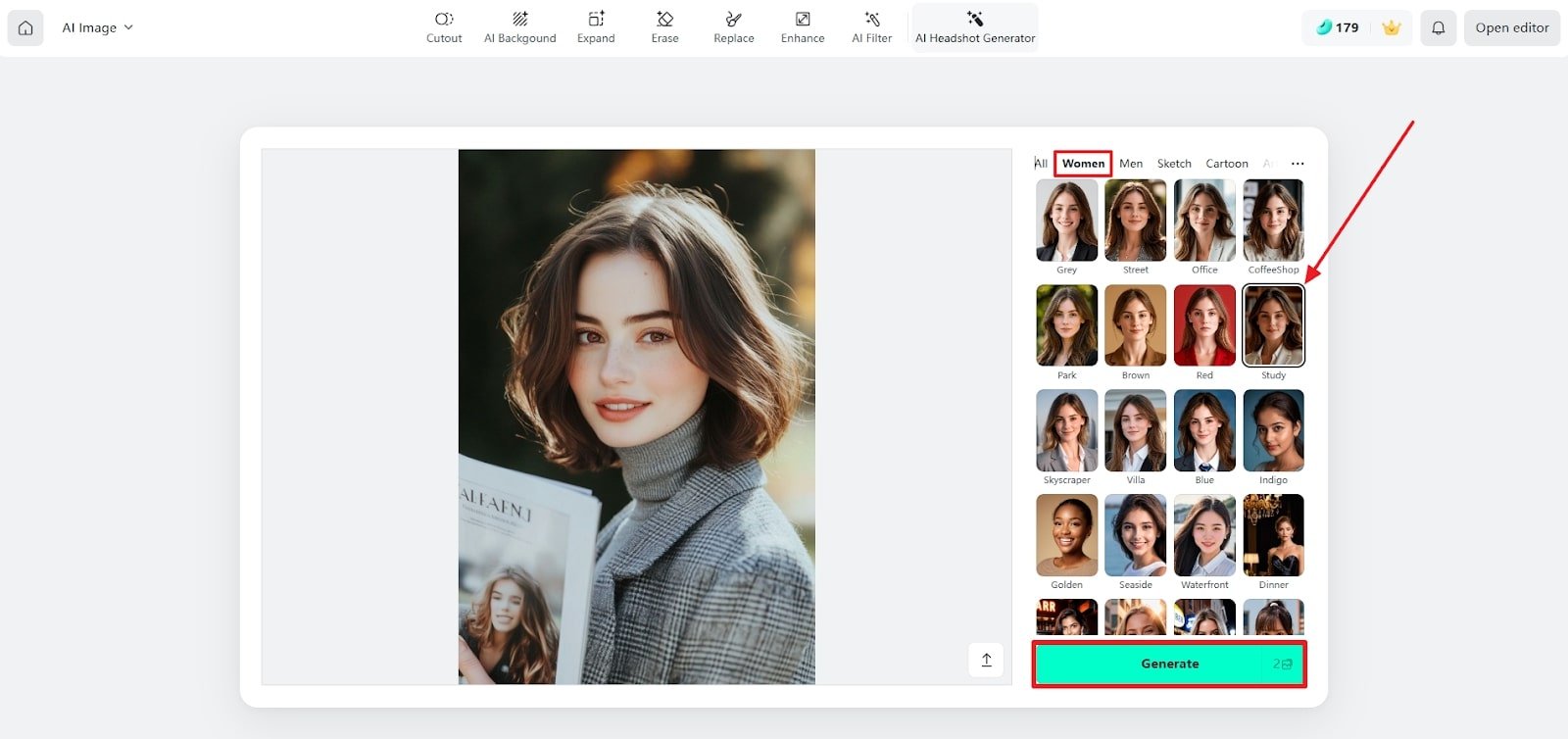Open the Replace tool
Screen dimensions: 1568x739
pyautogui.click(x=733, y=27)
